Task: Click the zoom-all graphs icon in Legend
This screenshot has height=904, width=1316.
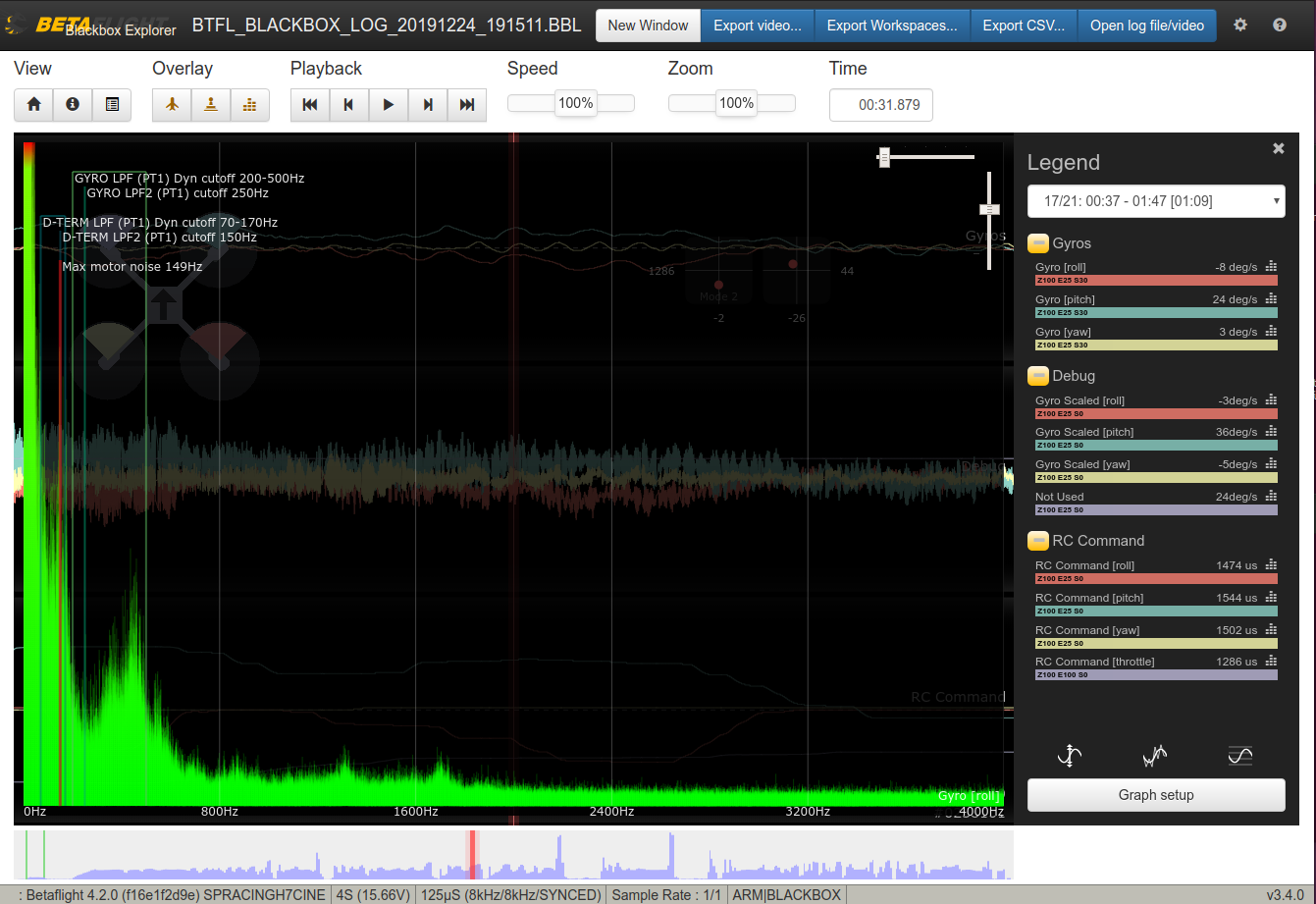Action: [x=1070, y=755]
